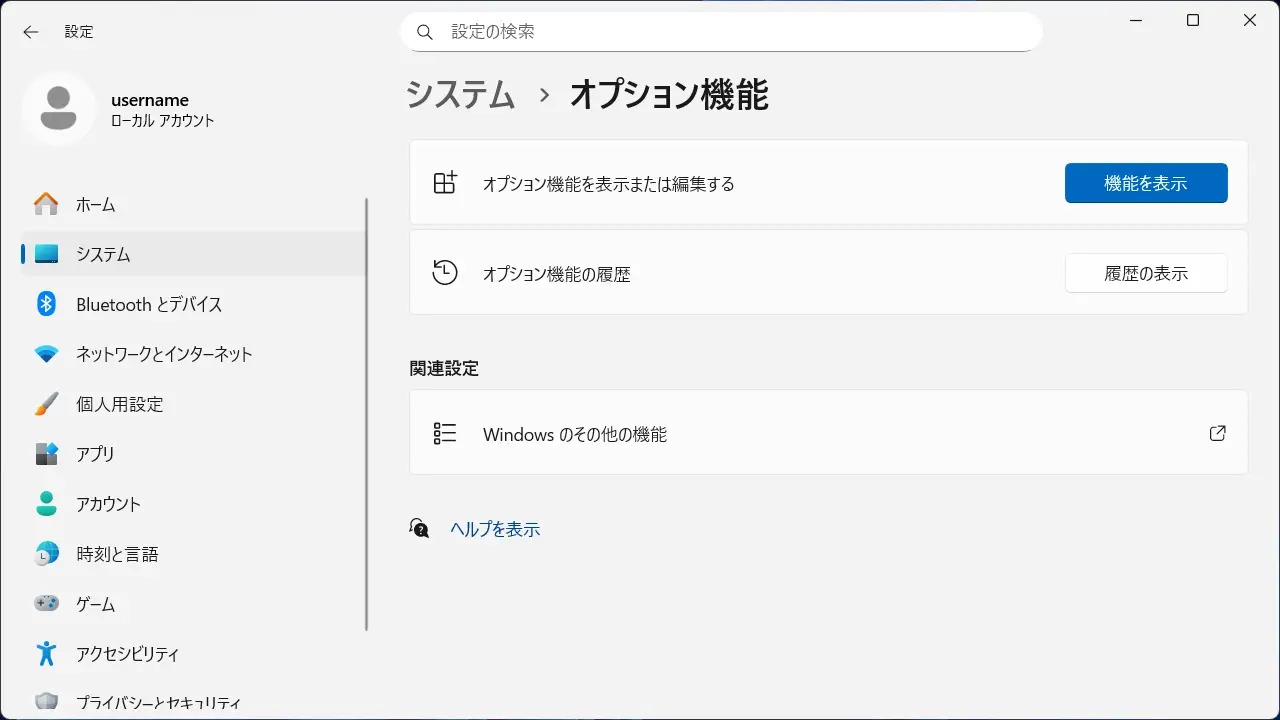Click the ゲーム controller icon
1280x720 pixels.
click(x=46, y=604)
